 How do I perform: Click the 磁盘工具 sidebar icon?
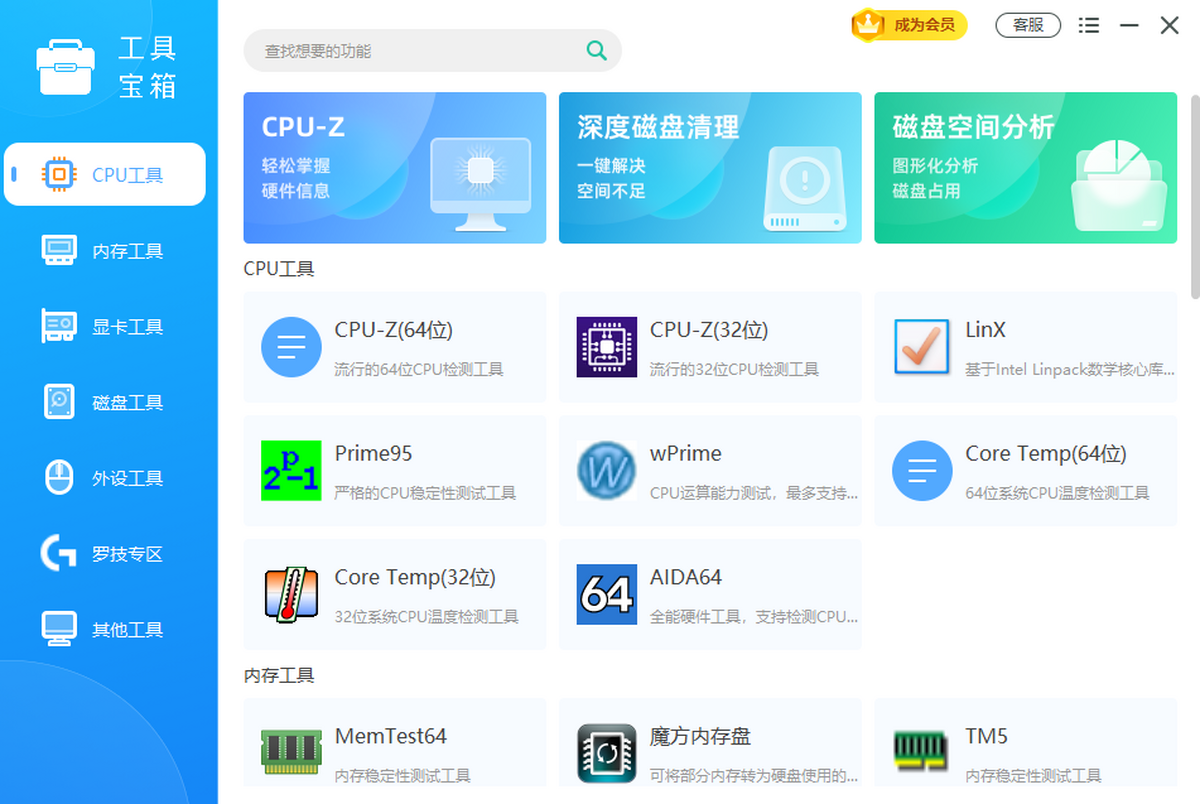(x=59, y=402)
